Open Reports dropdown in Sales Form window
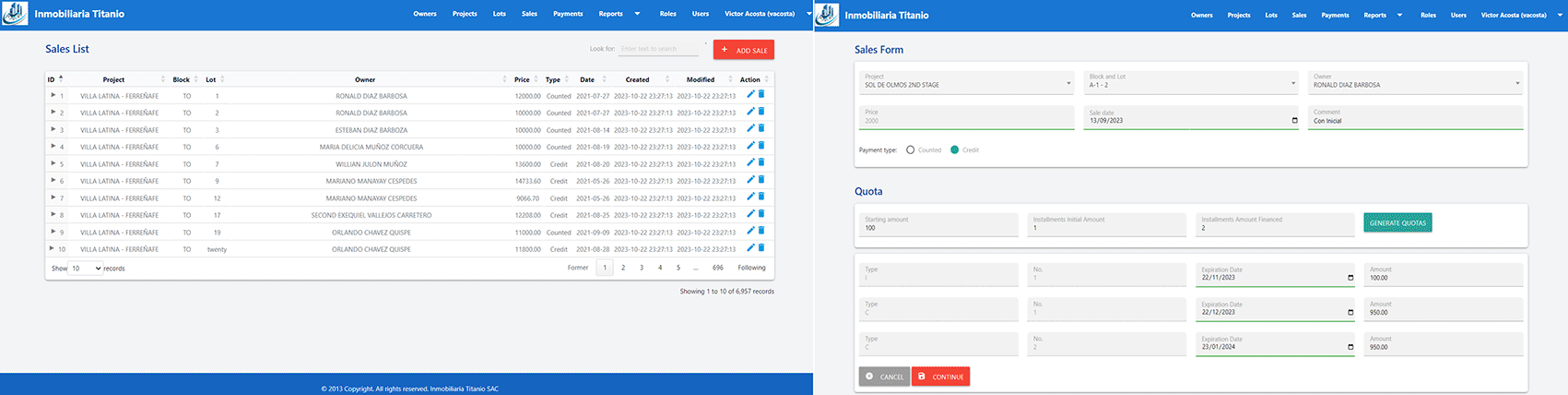 coord(1383,15)
